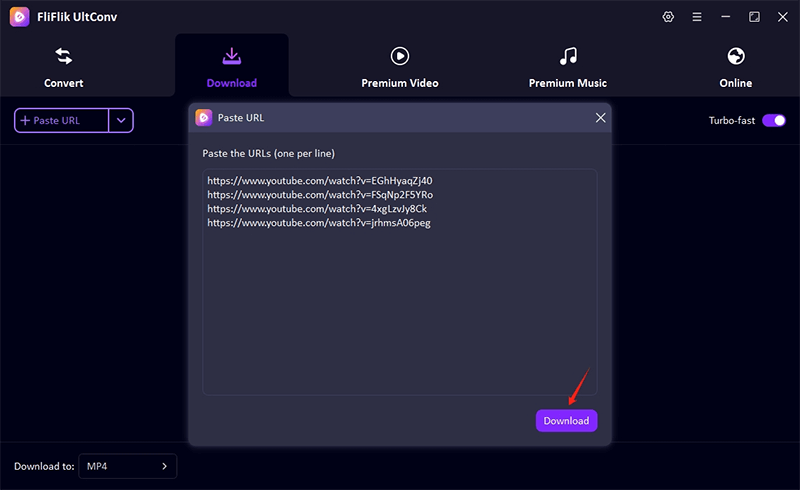This screenshot has height=490, width=800.
Task: Click the 'Paste URL' dialog title text
Action: (x=241, y=118)
